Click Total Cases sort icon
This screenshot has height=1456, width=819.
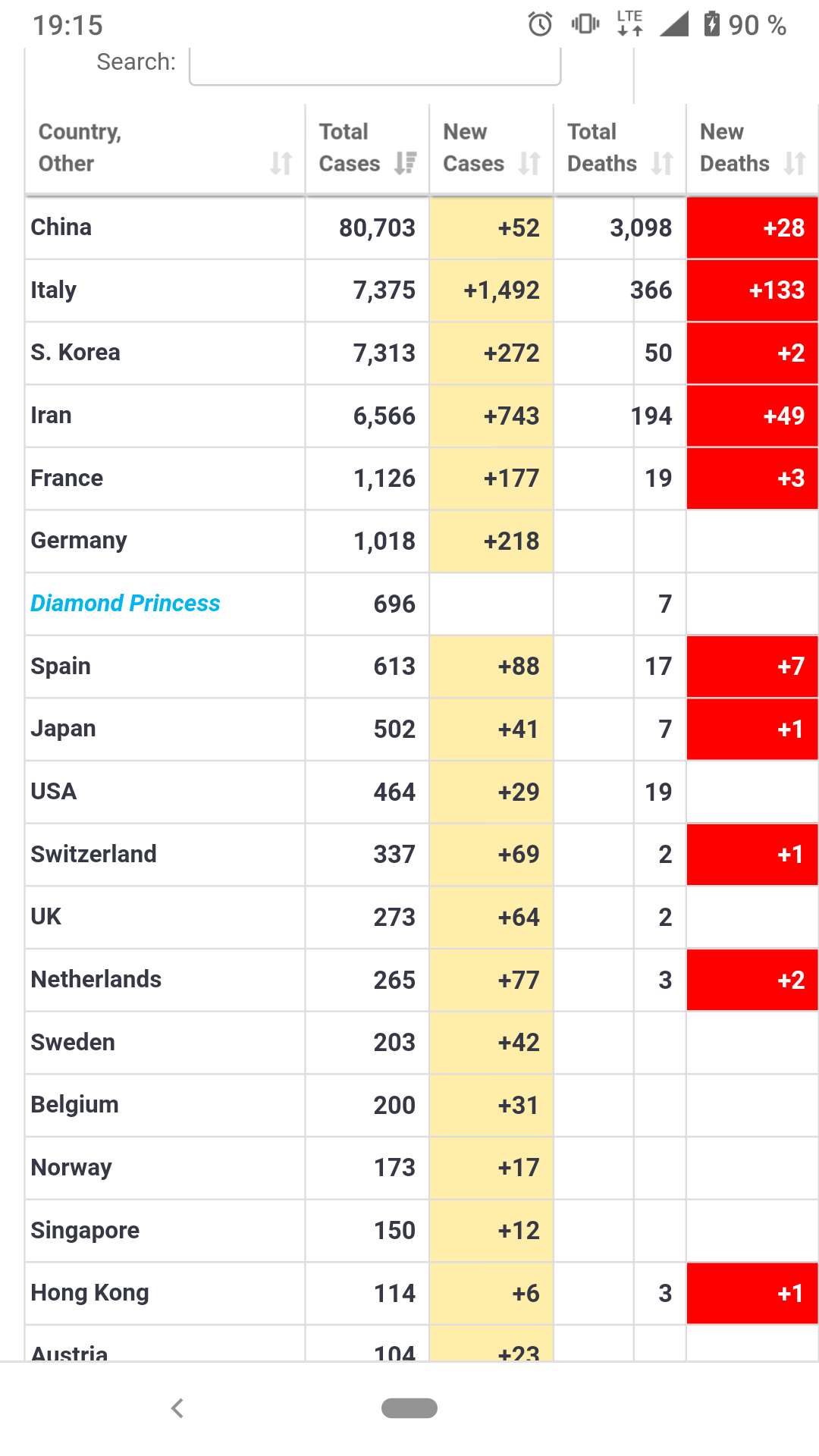(406, 163)
